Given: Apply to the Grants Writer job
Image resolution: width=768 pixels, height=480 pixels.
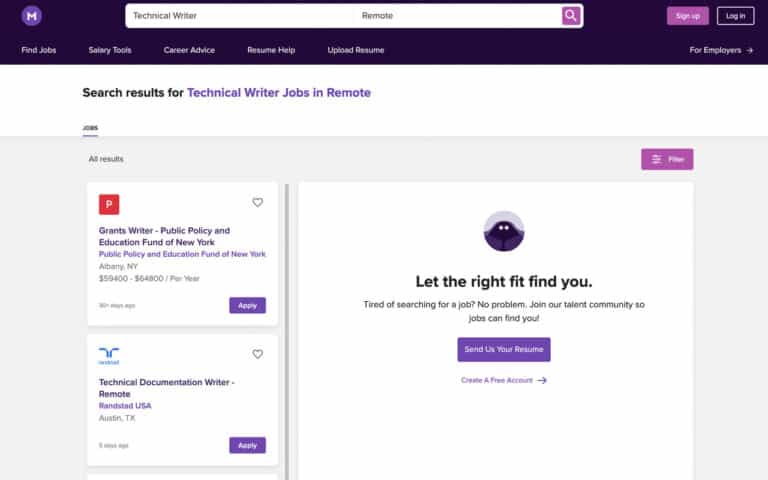Looking at the screenshot, I should click(247, 305).
